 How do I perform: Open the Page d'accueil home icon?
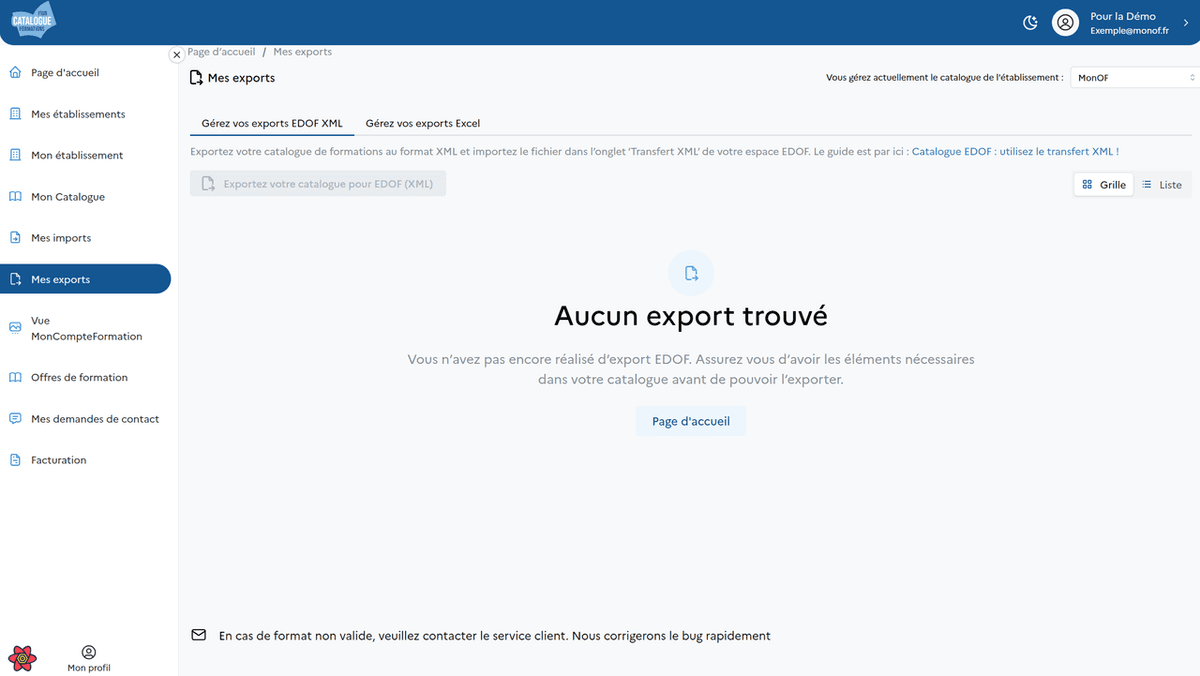pyautogui.click(x=14, y=72)
